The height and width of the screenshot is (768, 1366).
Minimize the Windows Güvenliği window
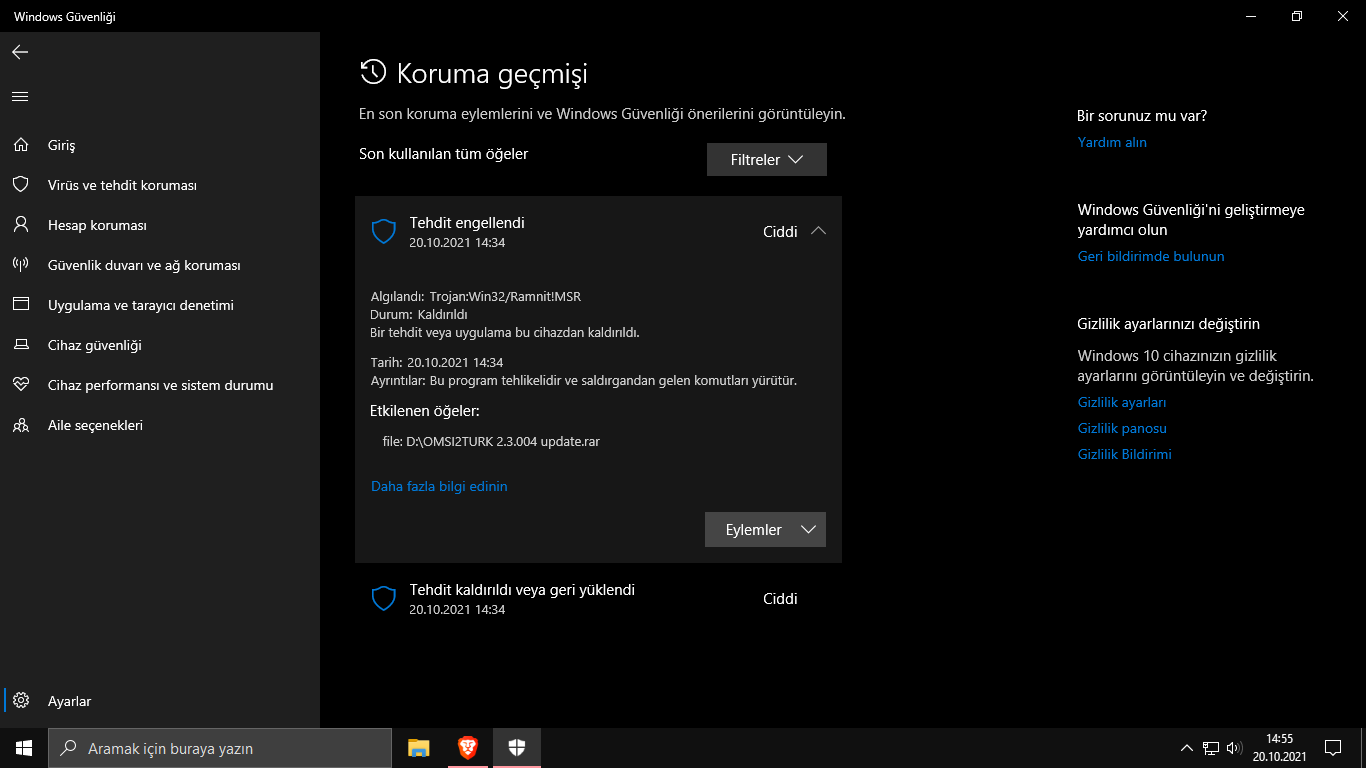1251,16
